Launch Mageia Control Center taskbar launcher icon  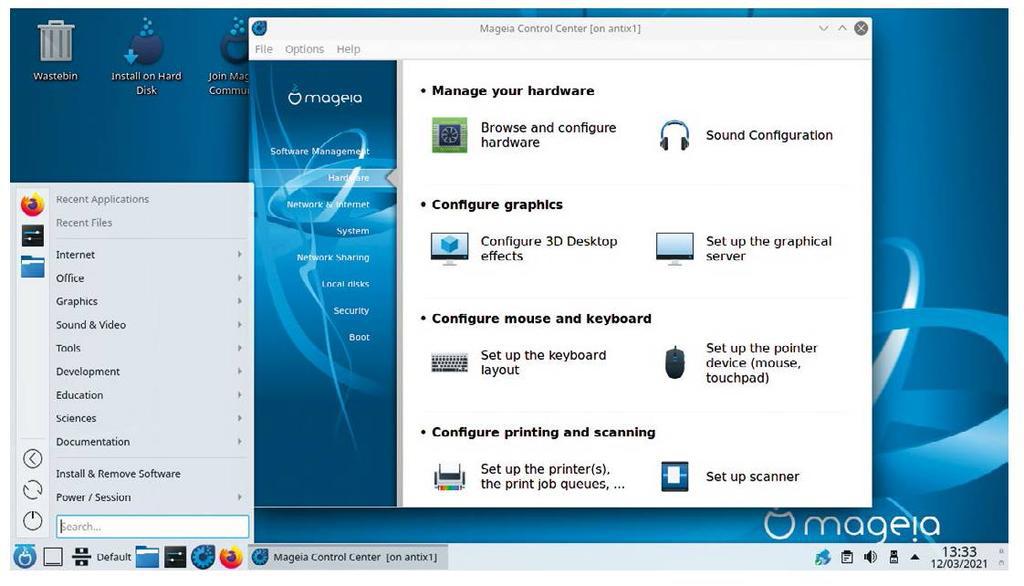203,557
